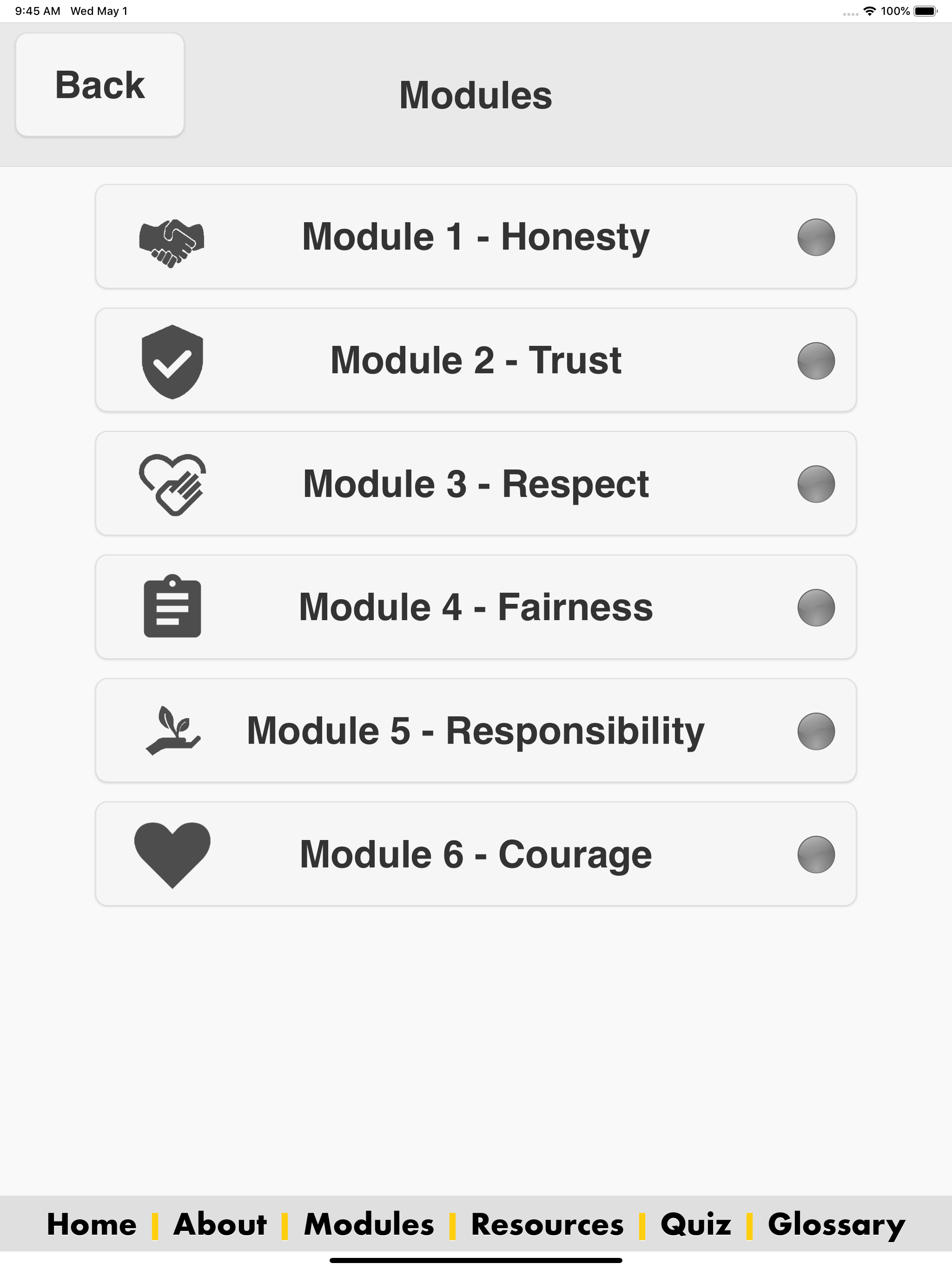The image size is (952, 1270).
Task: Tap the battery indicator icon
Action: 925,11
